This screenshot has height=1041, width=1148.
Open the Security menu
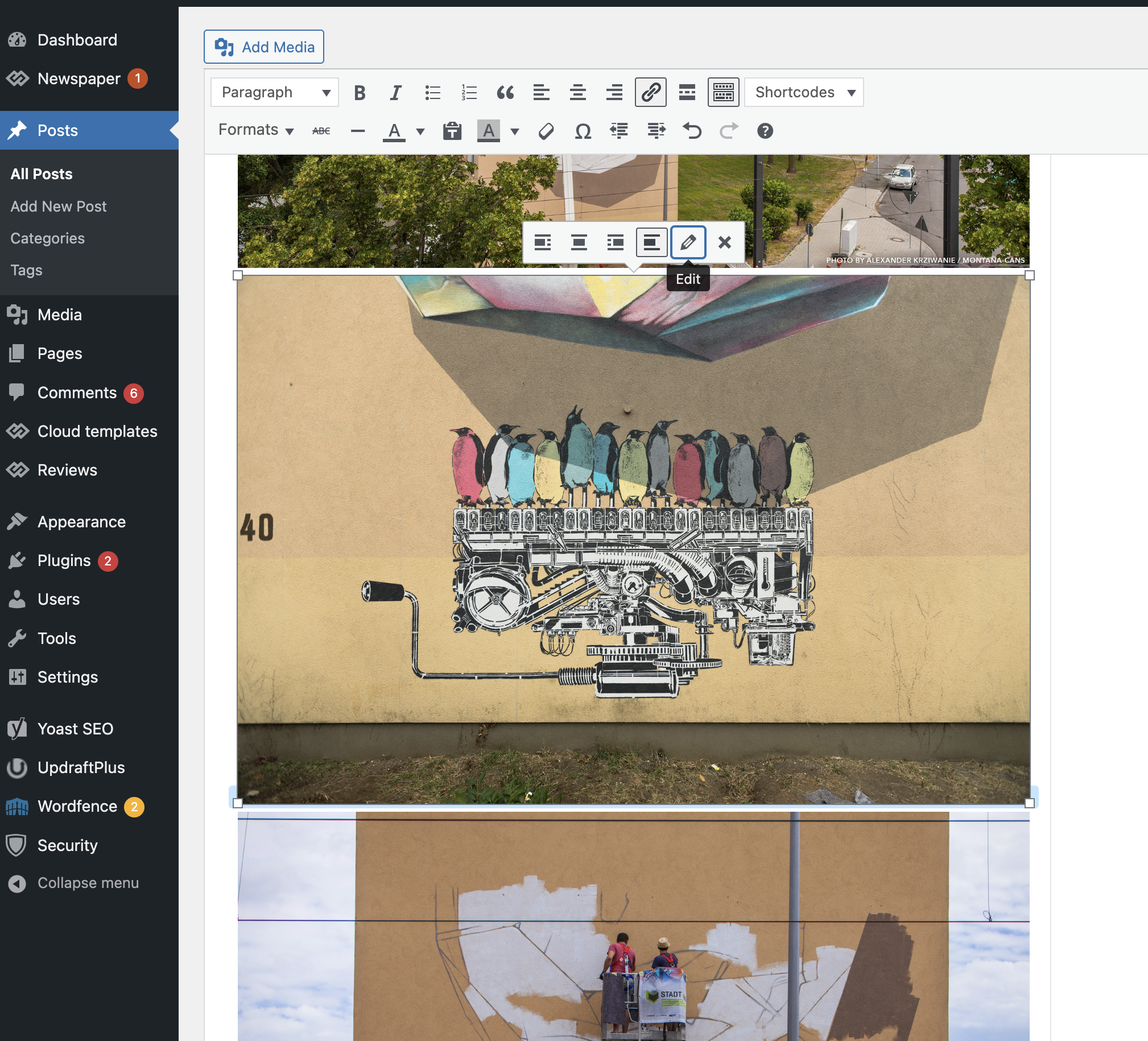pyautogui.click(x=89, y=846)
